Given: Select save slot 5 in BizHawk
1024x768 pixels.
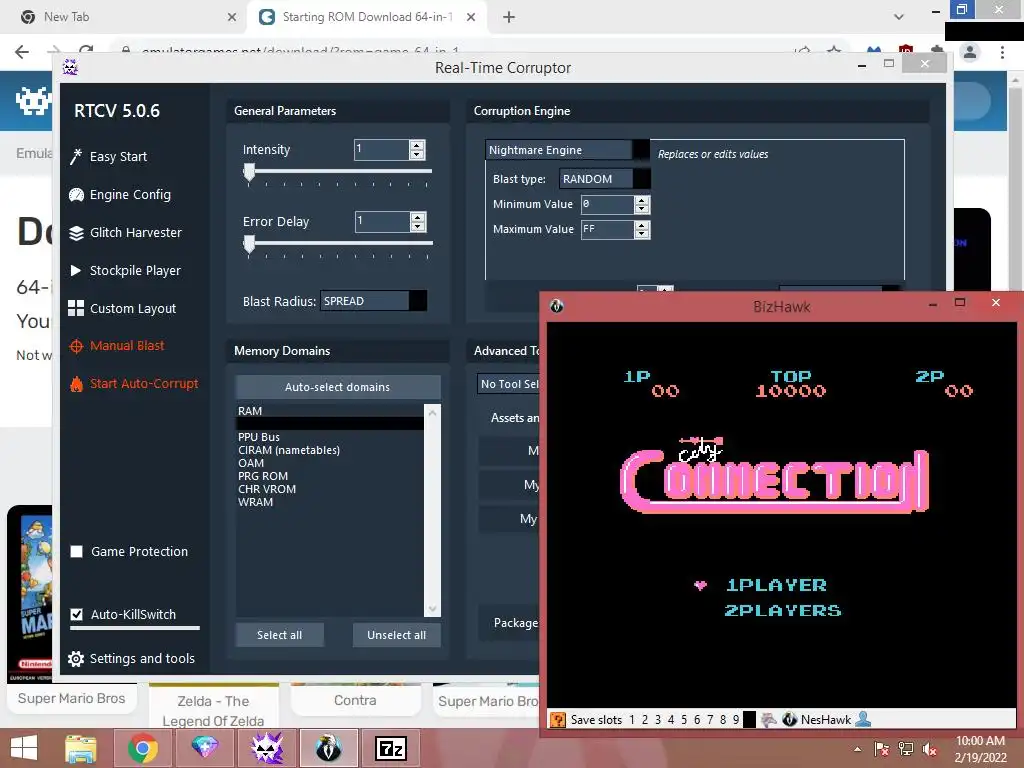Looking at the screenshot, I should [x=684, y=720].
